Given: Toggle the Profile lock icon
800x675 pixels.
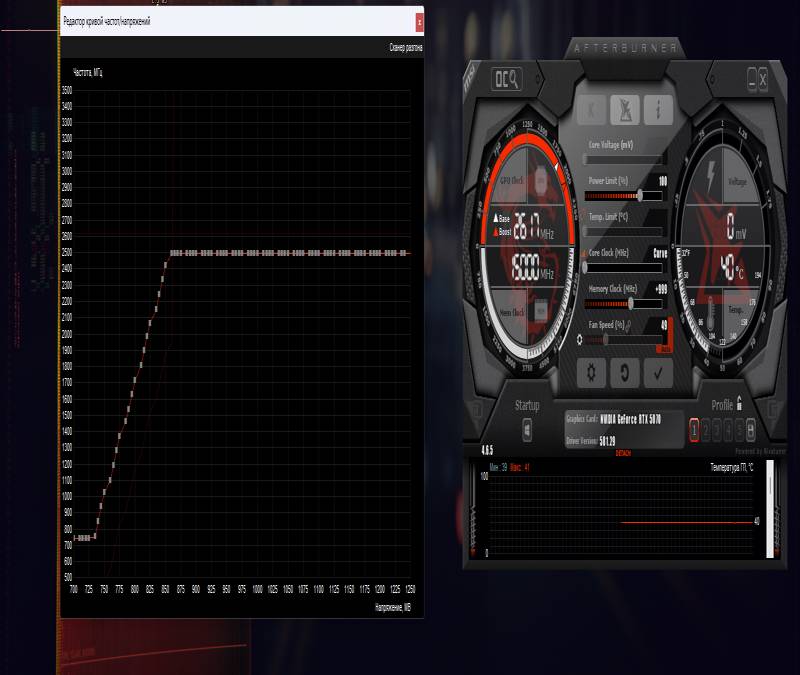Looking at the screenshot, I should pos(739,403).
